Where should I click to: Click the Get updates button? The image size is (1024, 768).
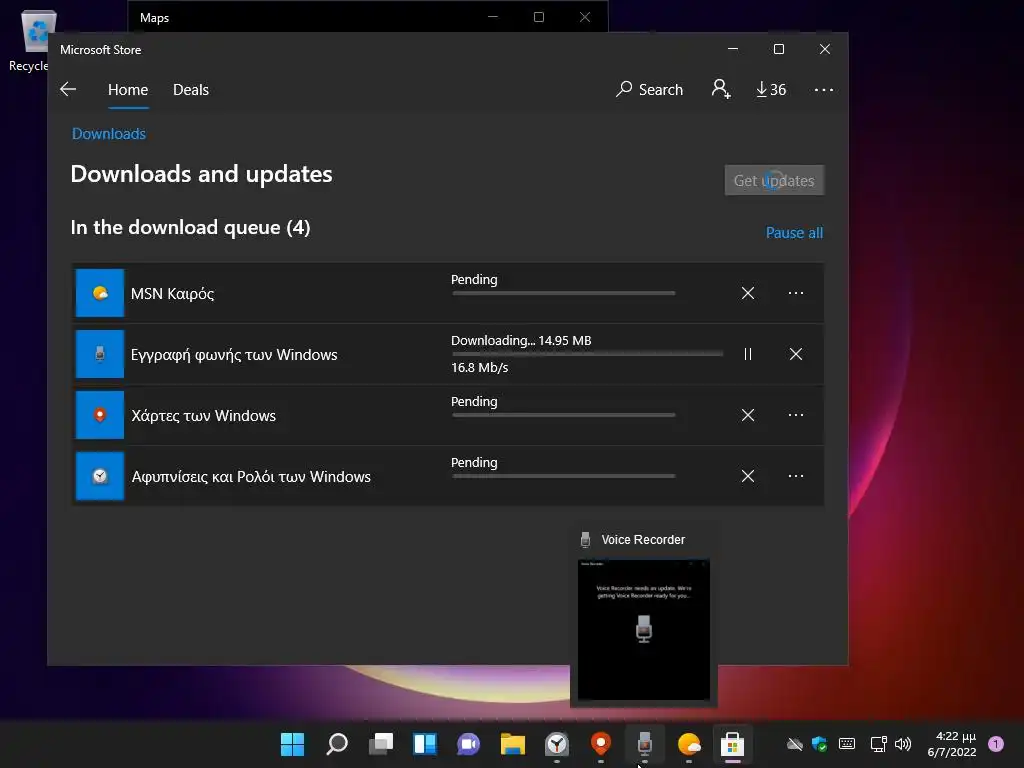pyautogui.click(x=775, y=180)
